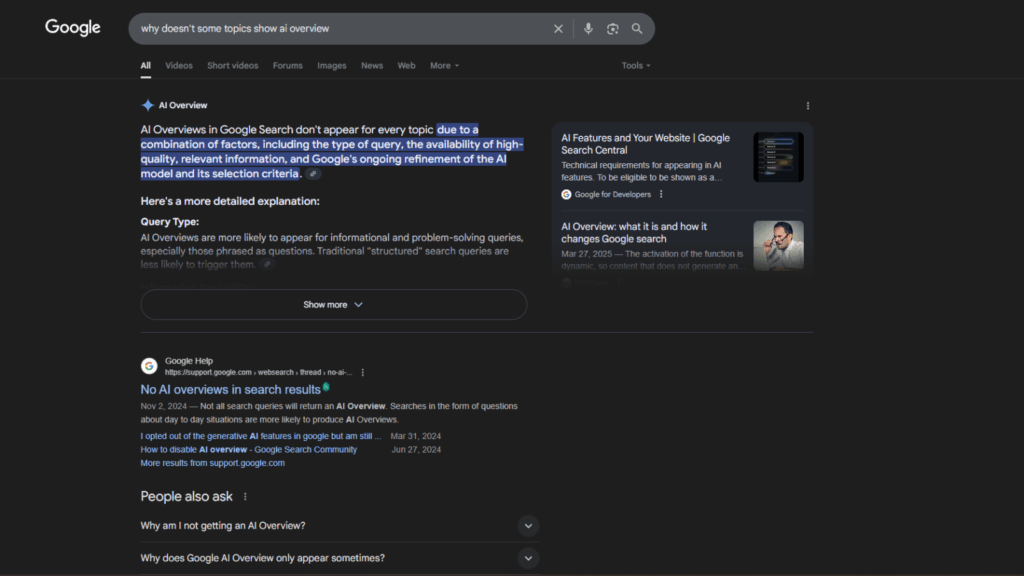Clear the search box with the X icon
This screenshot has width=1024, height=576.
click(x=558, y=29)
